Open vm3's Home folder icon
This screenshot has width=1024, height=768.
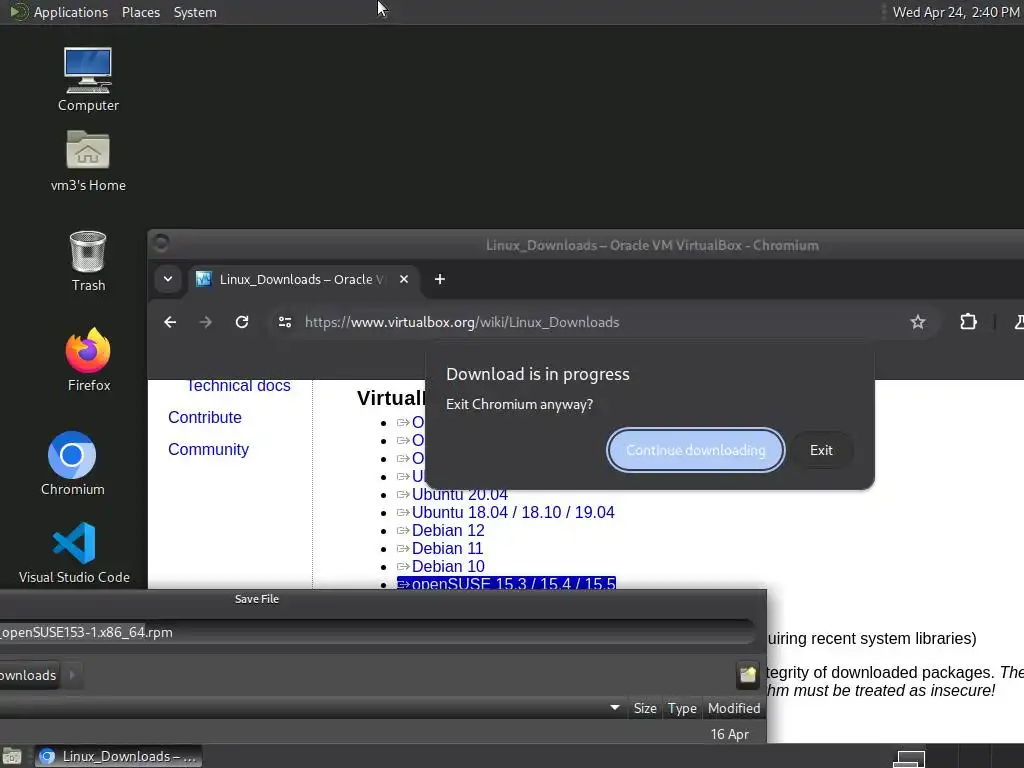click(x=88, y=161)
